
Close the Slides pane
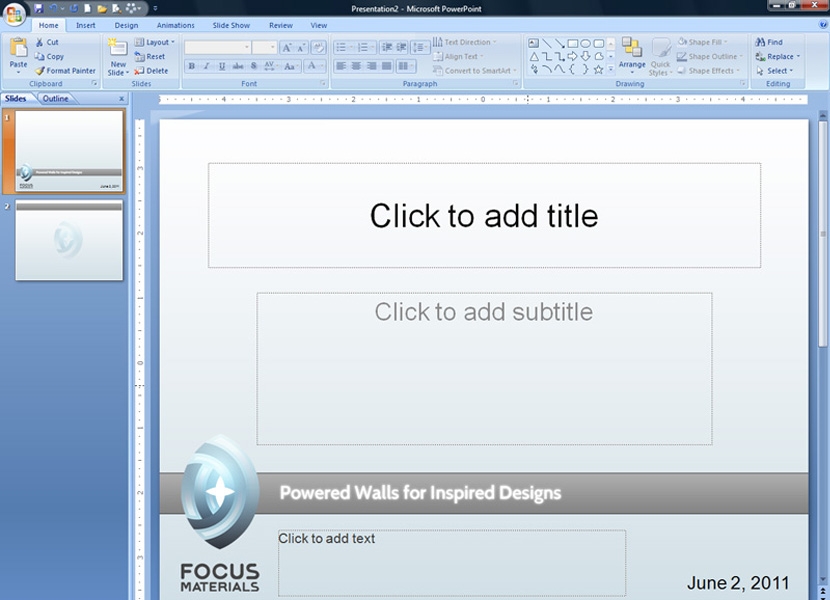click(x=121, y=98)
